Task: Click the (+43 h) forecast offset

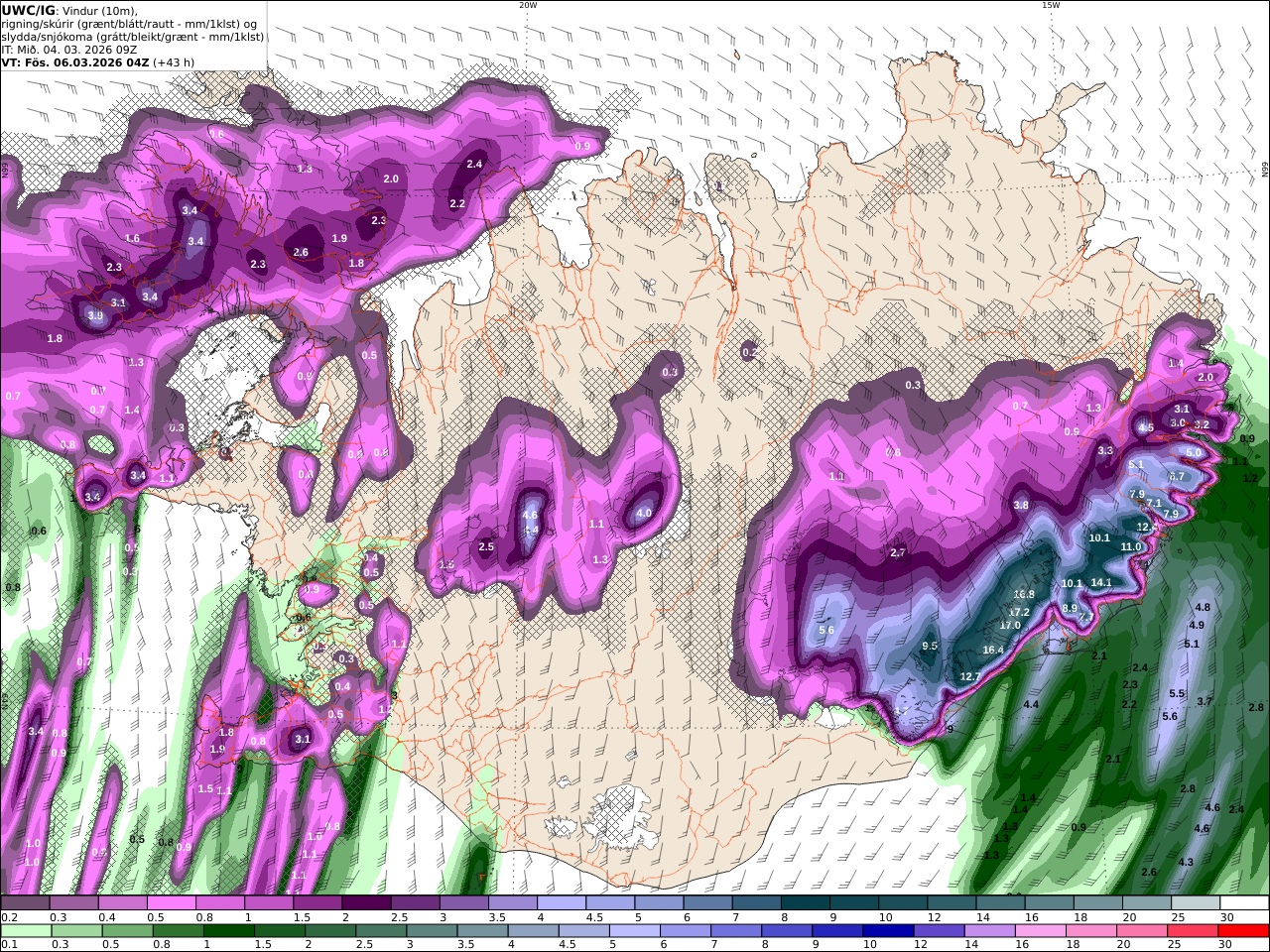Action: coord(174,61)
